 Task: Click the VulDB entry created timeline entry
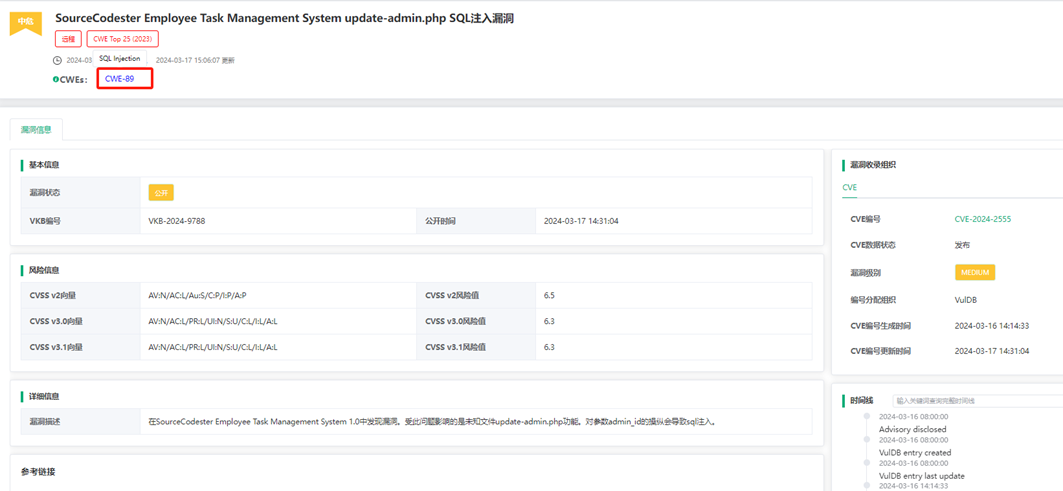click(915, 452)
